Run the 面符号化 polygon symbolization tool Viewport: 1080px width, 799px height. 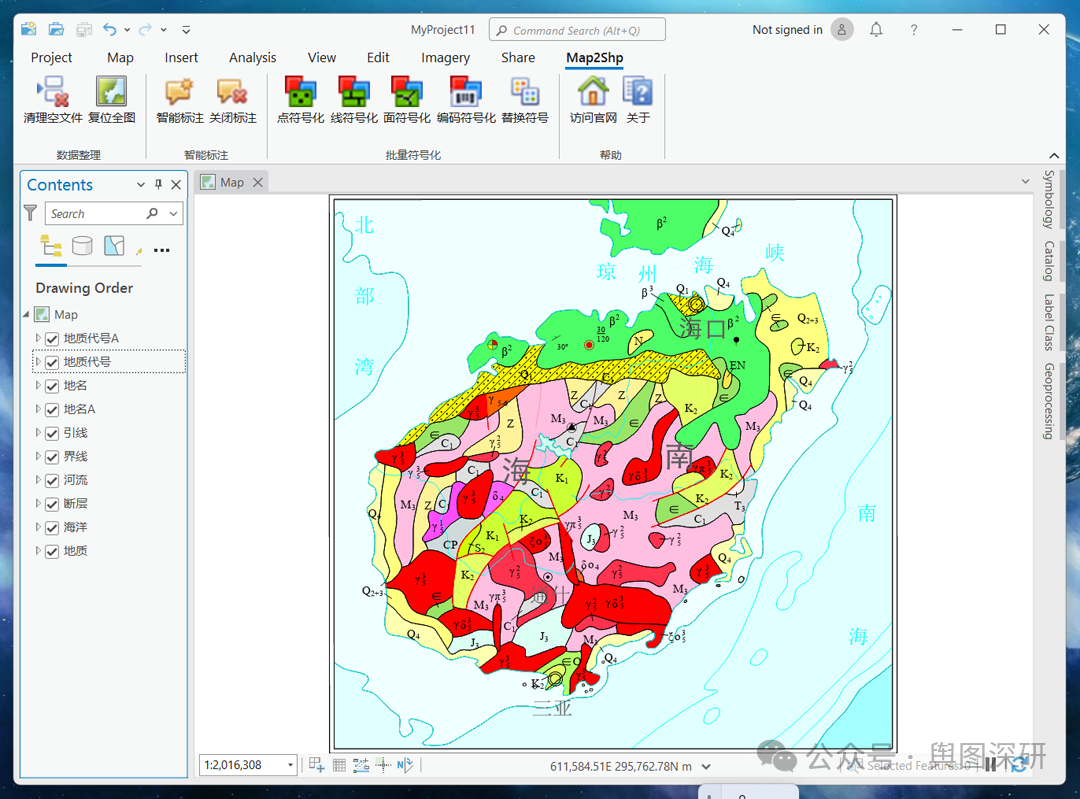tap(406, 93)
